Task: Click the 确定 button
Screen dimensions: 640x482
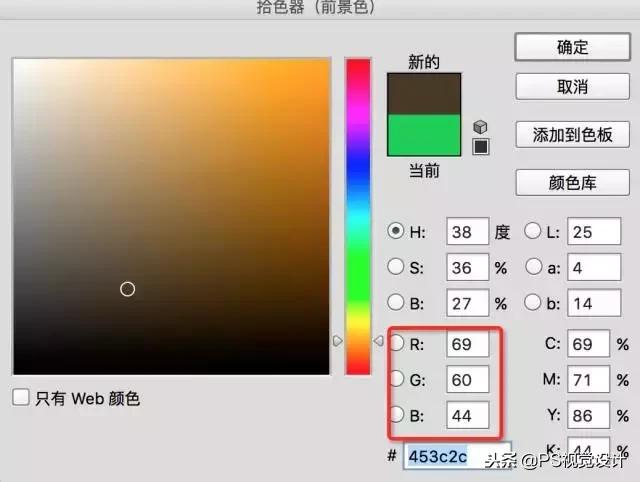Action: [x=573, y=47]
